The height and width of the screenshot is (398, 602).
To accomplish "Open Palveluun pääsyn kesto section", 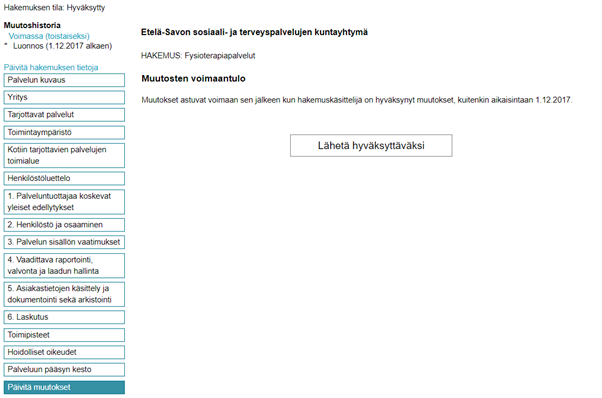I will click(x=64, y=370).
